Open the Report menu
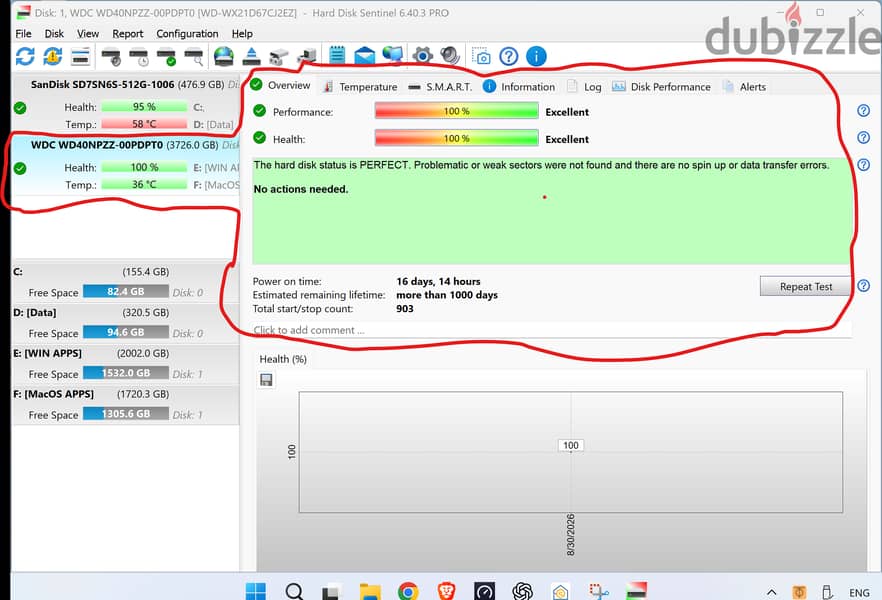Image resolution: width=882 pixels, height=600 pixels. tap(128, 34)
